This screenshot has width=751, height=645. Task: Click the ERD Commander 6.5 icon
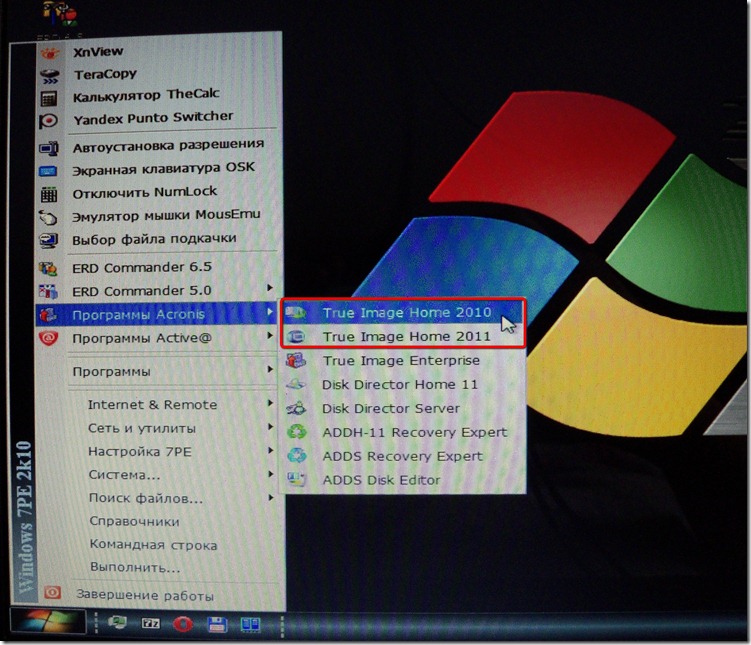[48, 269]
